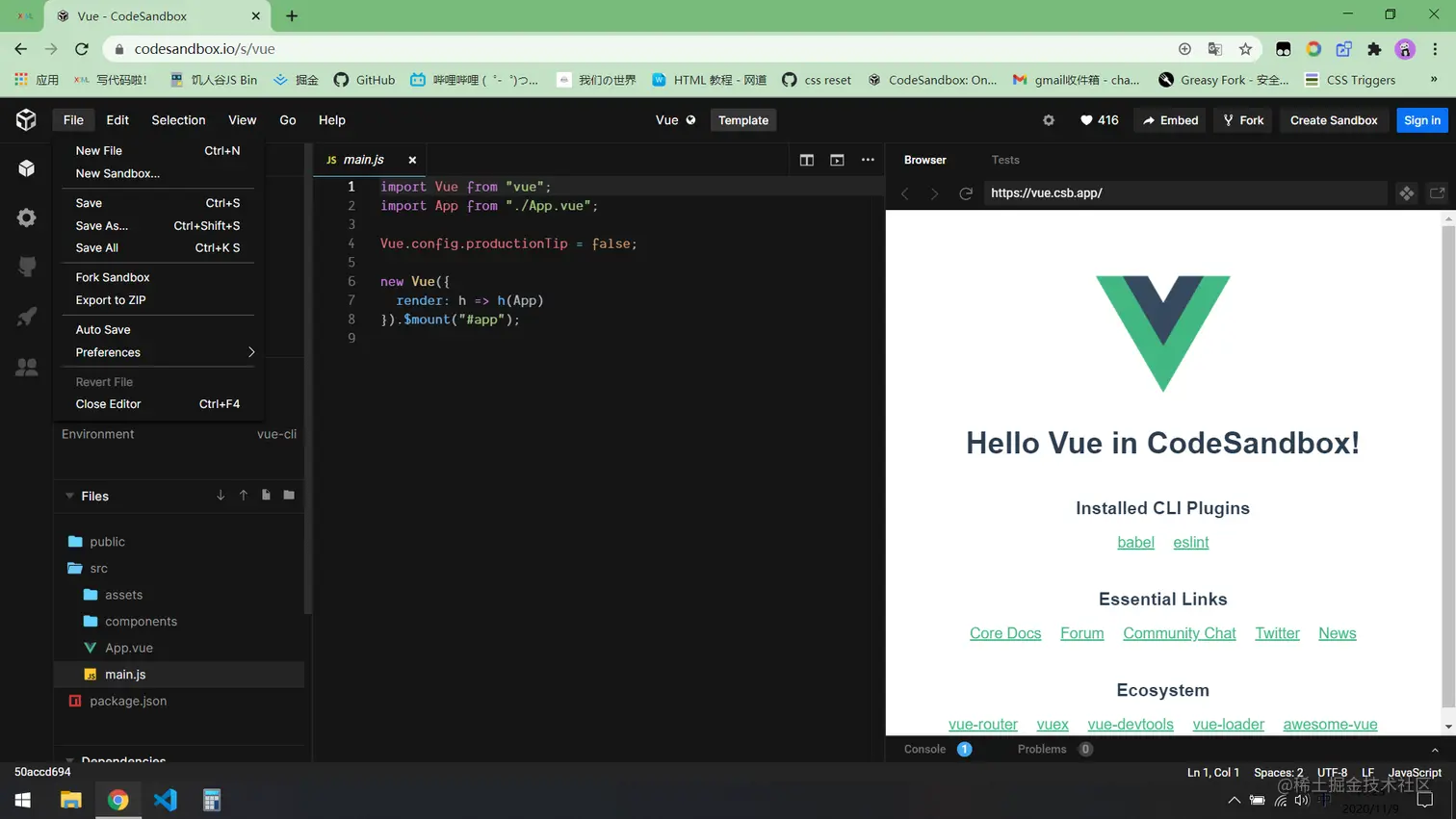
Task: Open File Explorer from the taskbar
Action: coord(71,800)
